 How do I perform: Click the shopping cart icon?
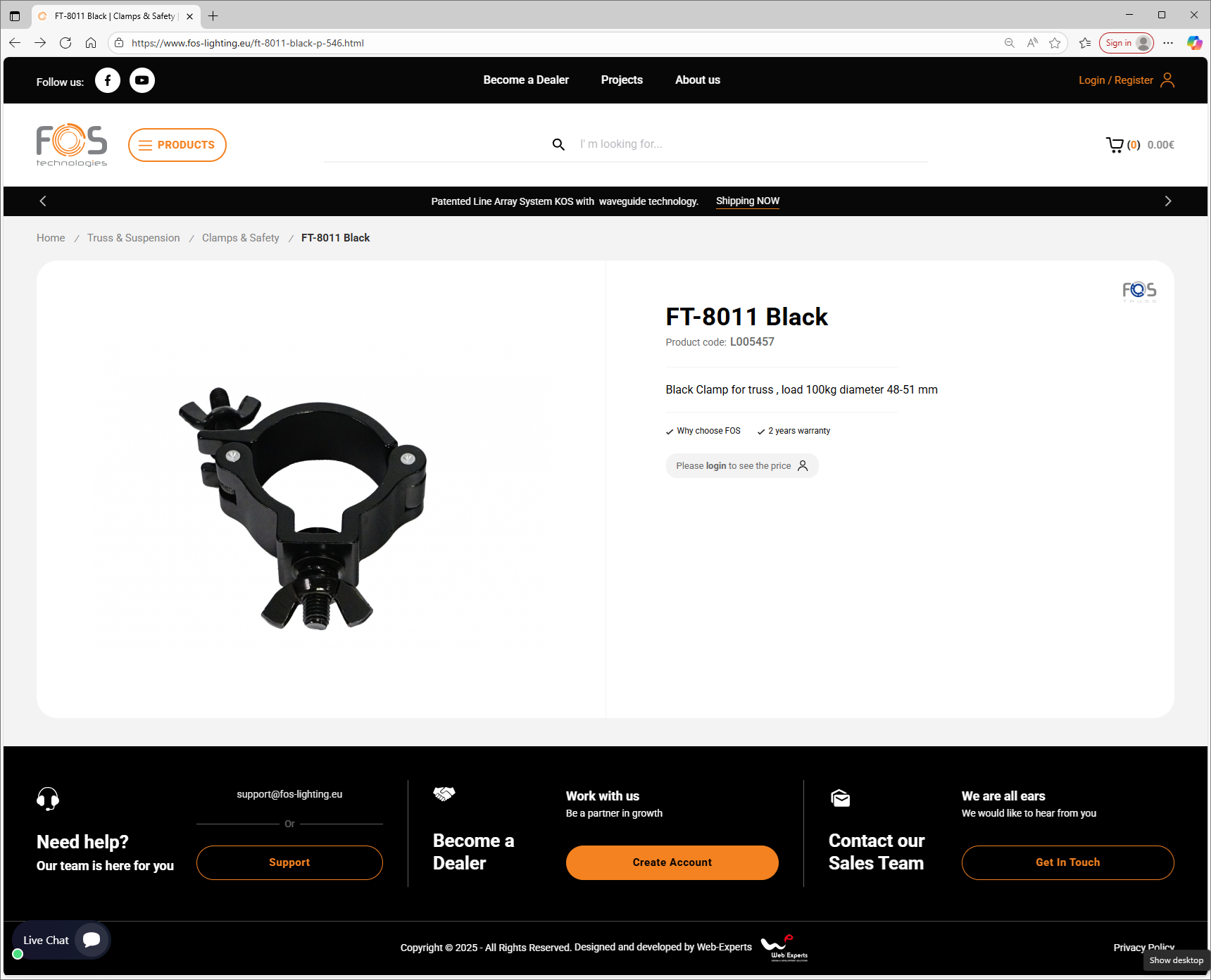tap(1115, 145)
